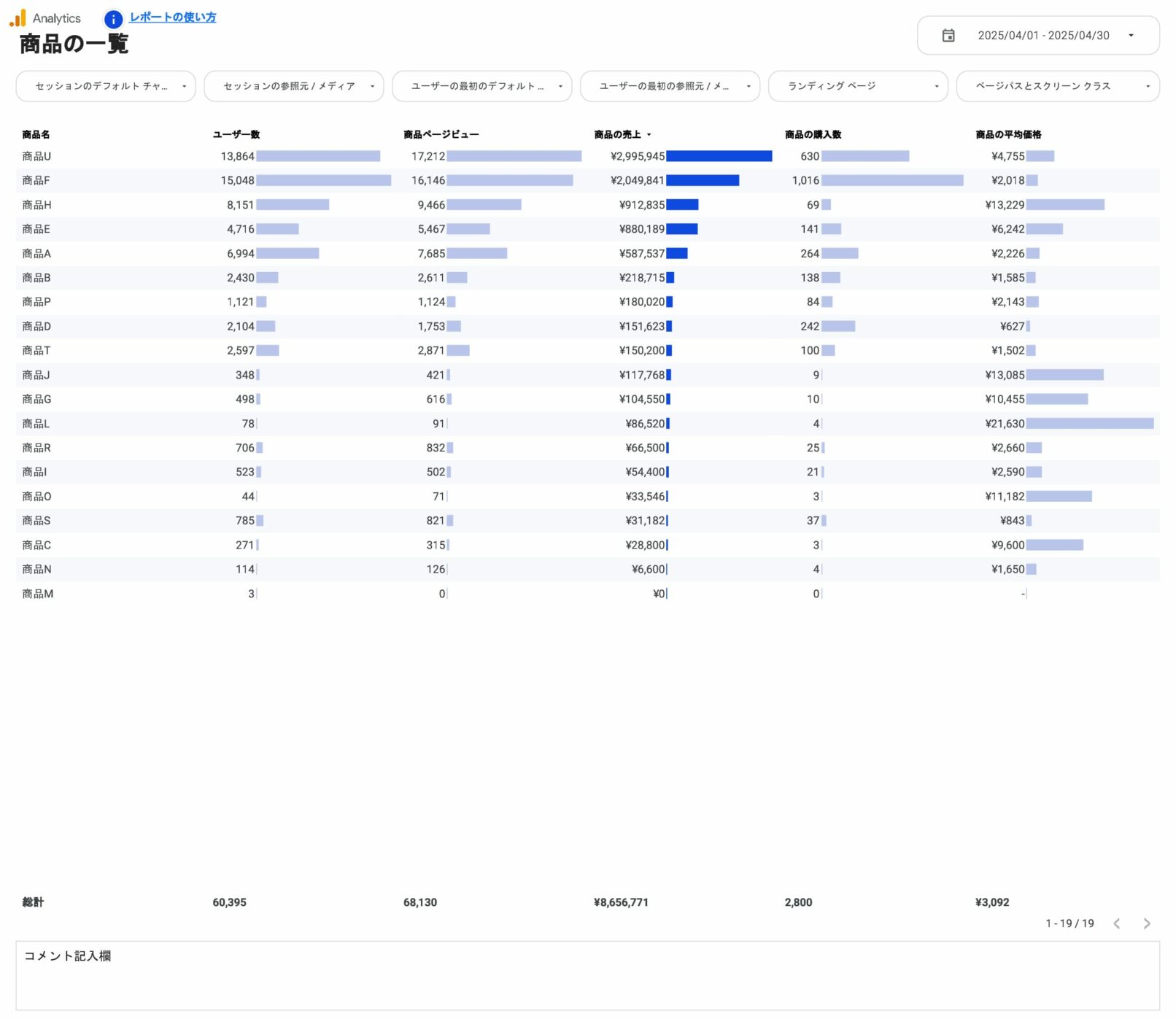This screenshot has width=1176, height=1019.
Task: Open the ランディング ページ filter dropdown
Action: click(857, 86)
